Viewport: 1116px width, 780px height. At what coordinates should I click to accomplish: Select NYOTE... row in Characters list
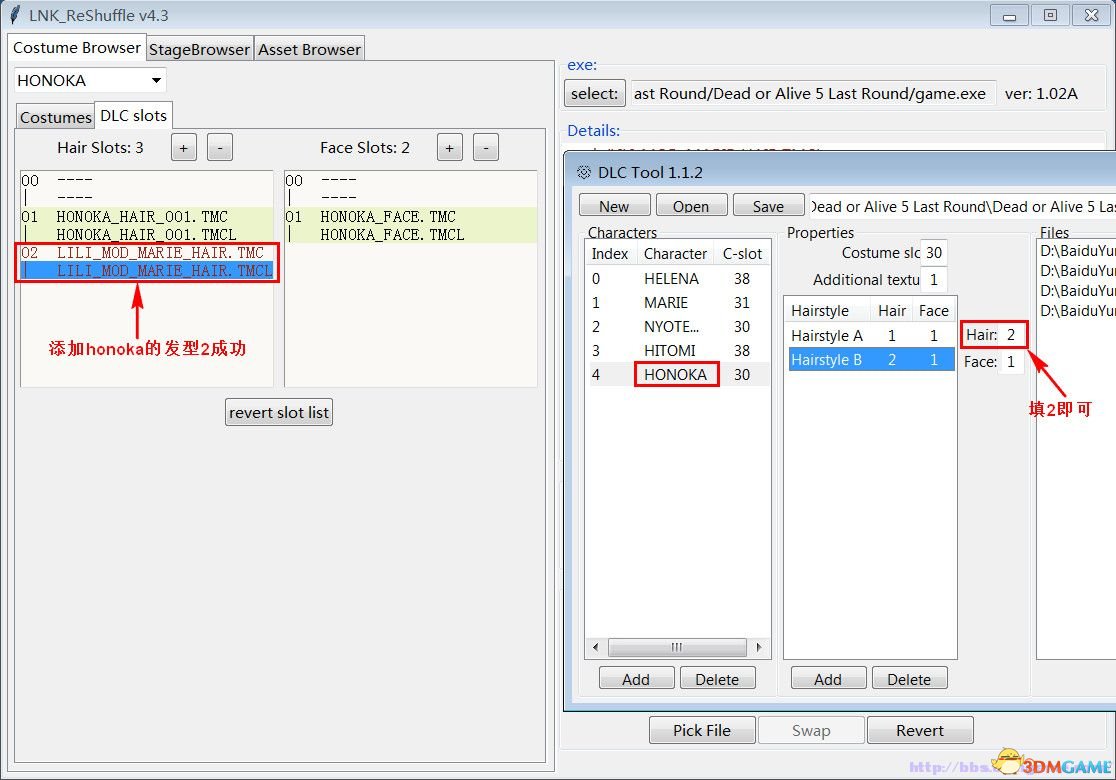pyautogui.click(x=678, y=327)
